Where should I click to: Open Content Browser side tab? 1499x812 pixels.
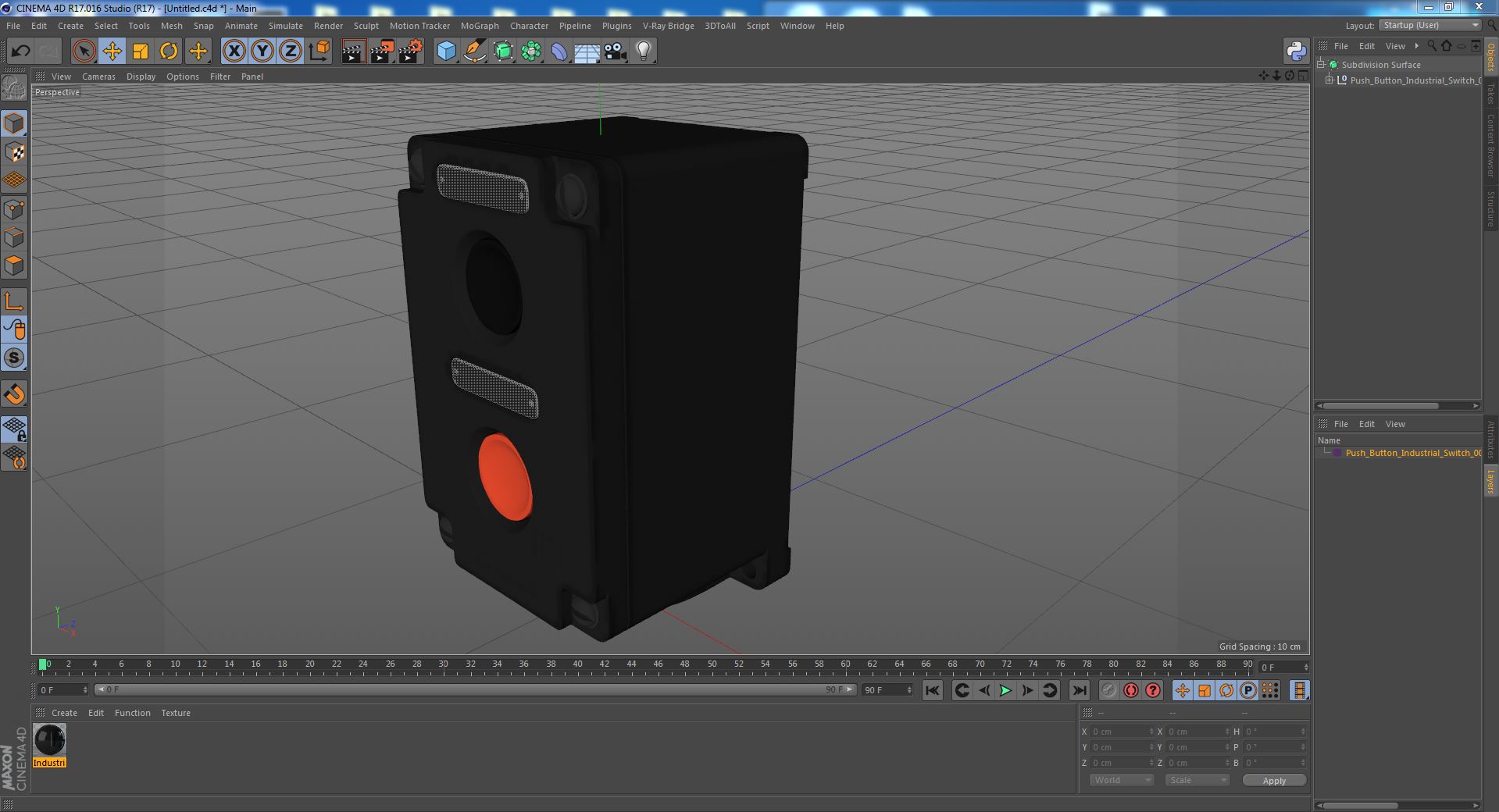point(1490,146)
